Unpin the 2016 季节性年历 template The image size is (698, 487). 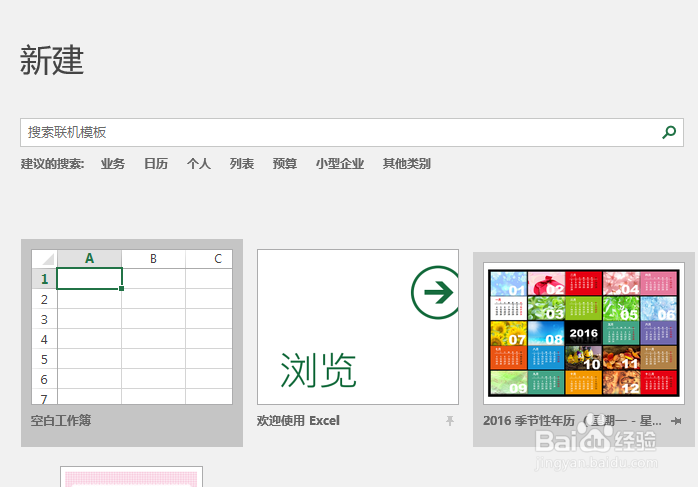(676, 421)
